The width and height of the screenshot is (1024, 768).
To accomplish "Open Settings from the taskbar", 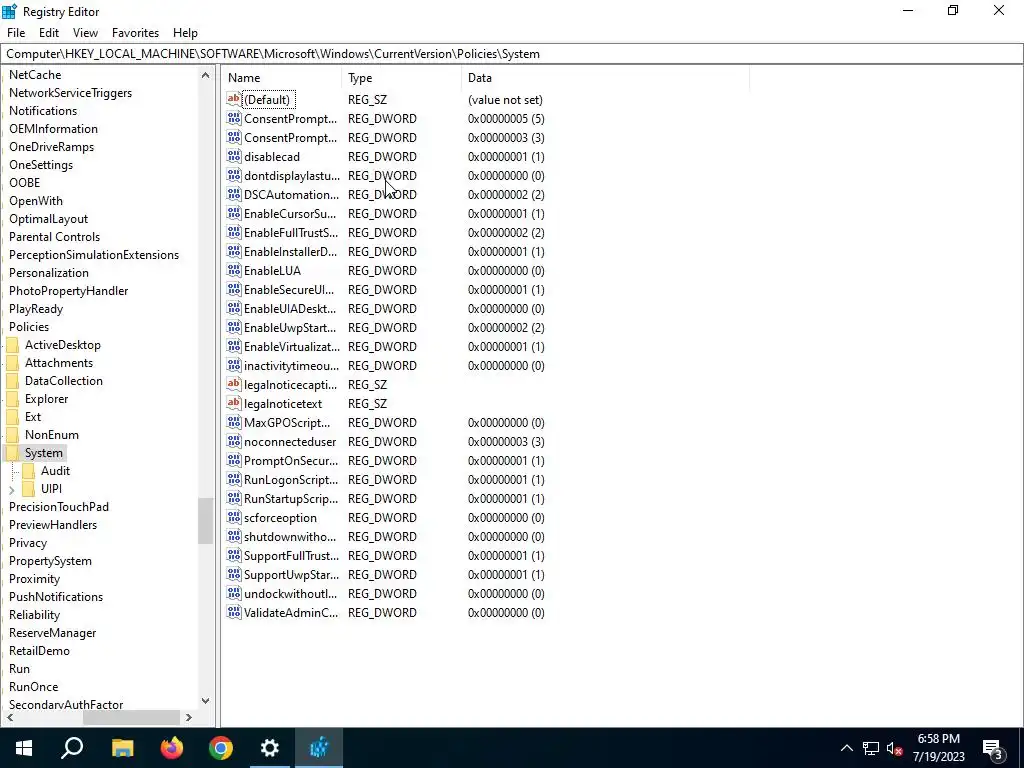I will point(270,748).
